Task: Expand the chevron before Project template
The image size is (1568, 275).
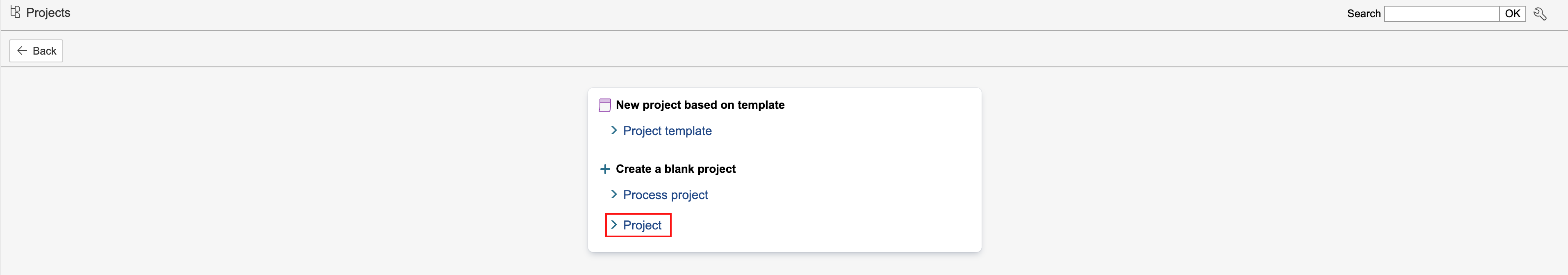Action: click(x=613, y=131)
